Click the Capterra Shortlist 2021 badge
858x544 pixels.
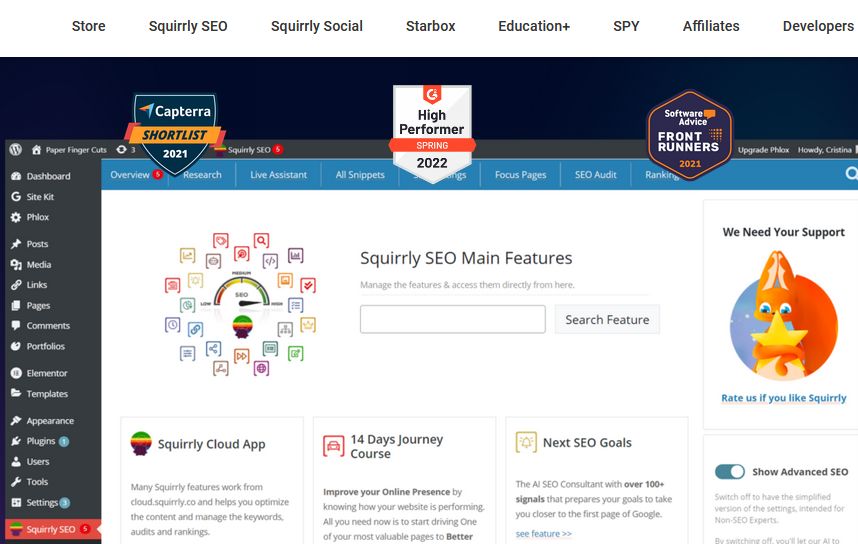(x=175, y=133)
